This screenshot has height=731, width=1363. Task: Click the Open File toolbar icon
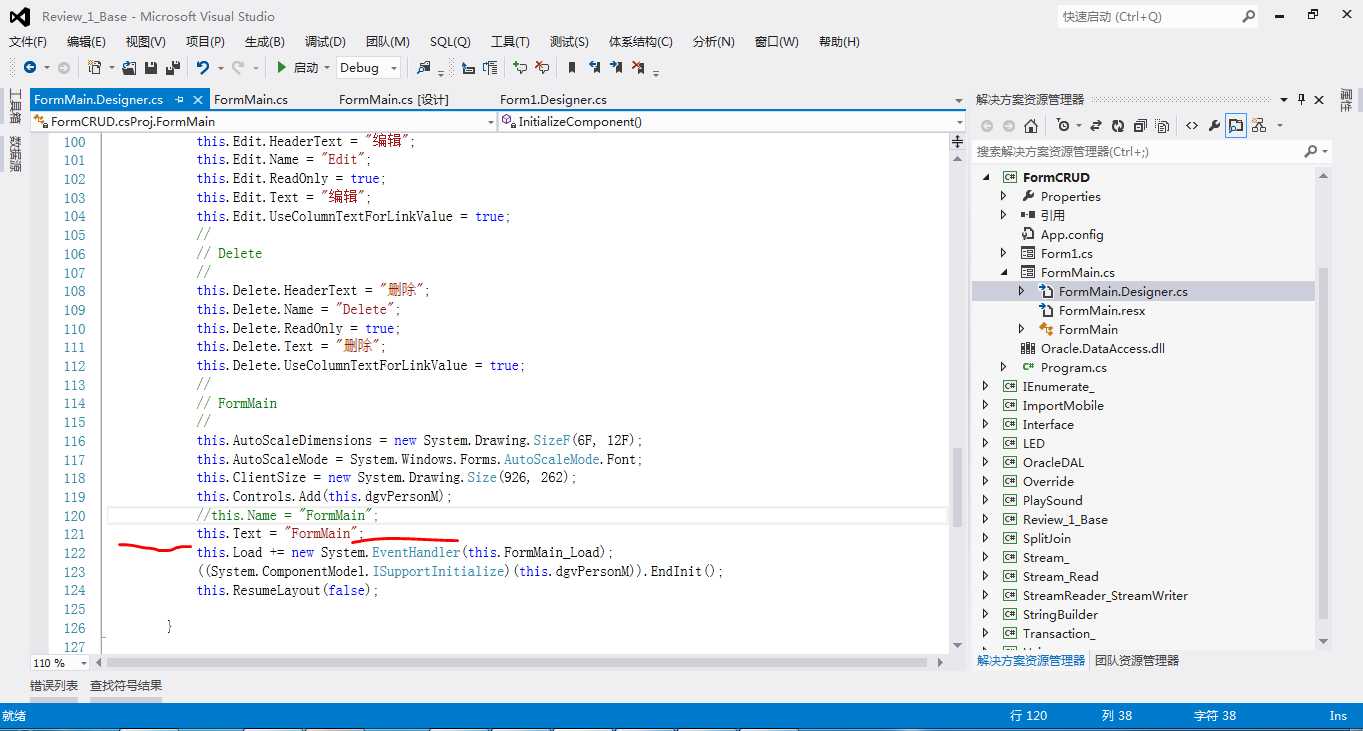tap(130, 67)
